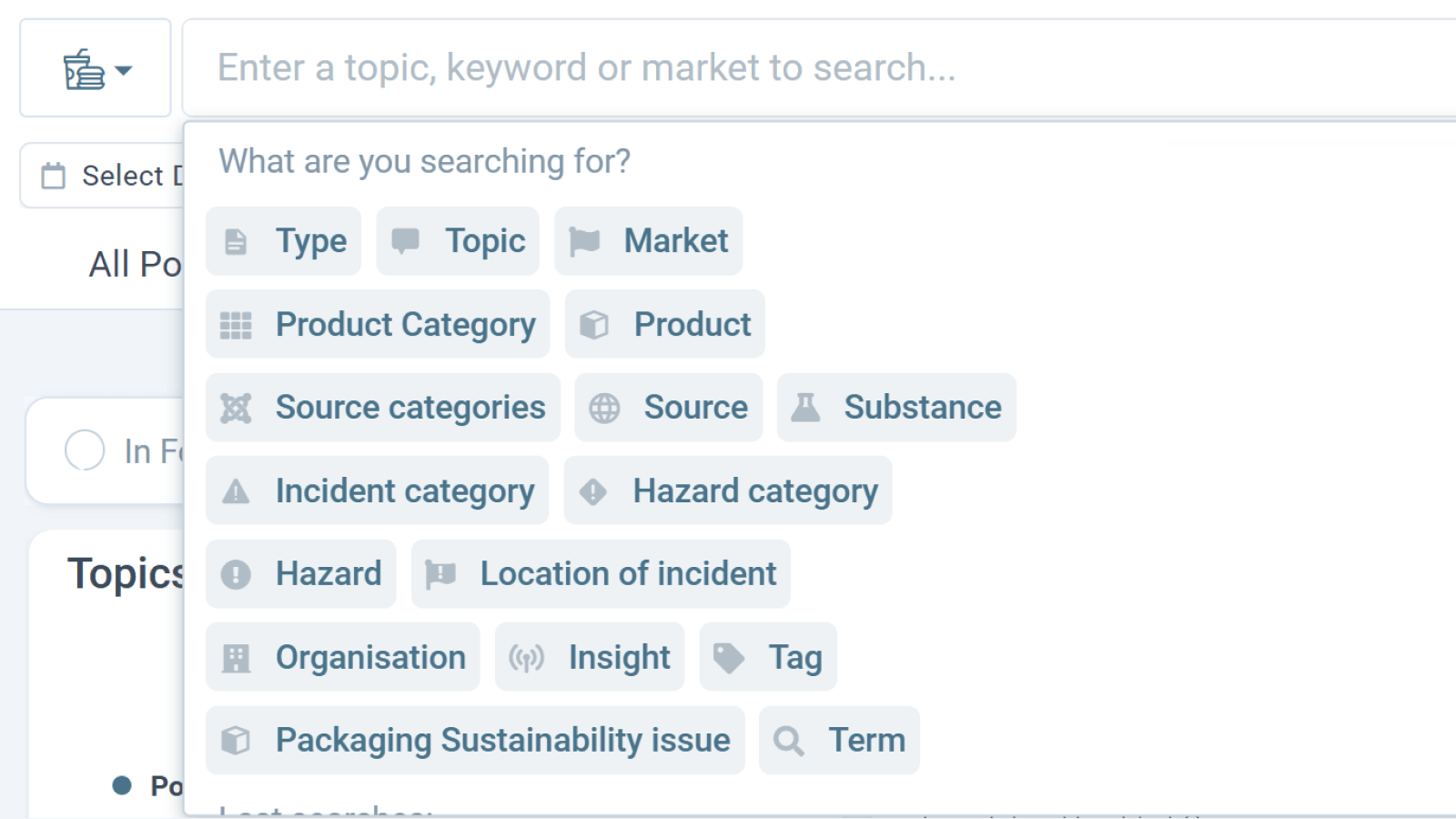Select the Topic speech bubble icon
This screenshot has height=819, width=1456.
pos(405,241)
